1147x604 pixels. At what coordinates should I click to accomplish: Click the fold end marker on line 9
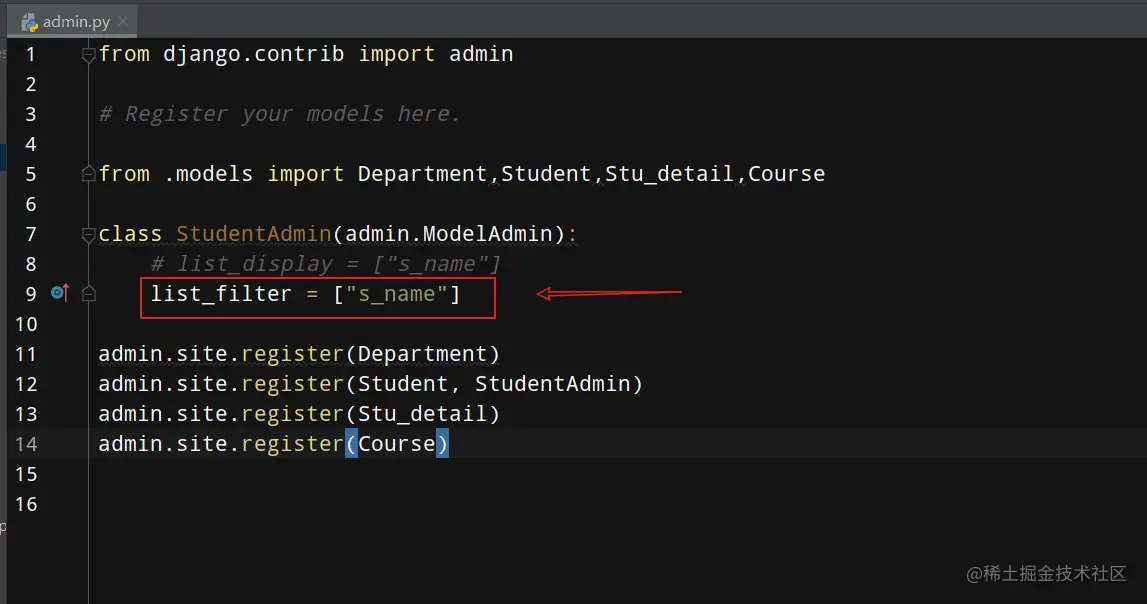[89, 294]
